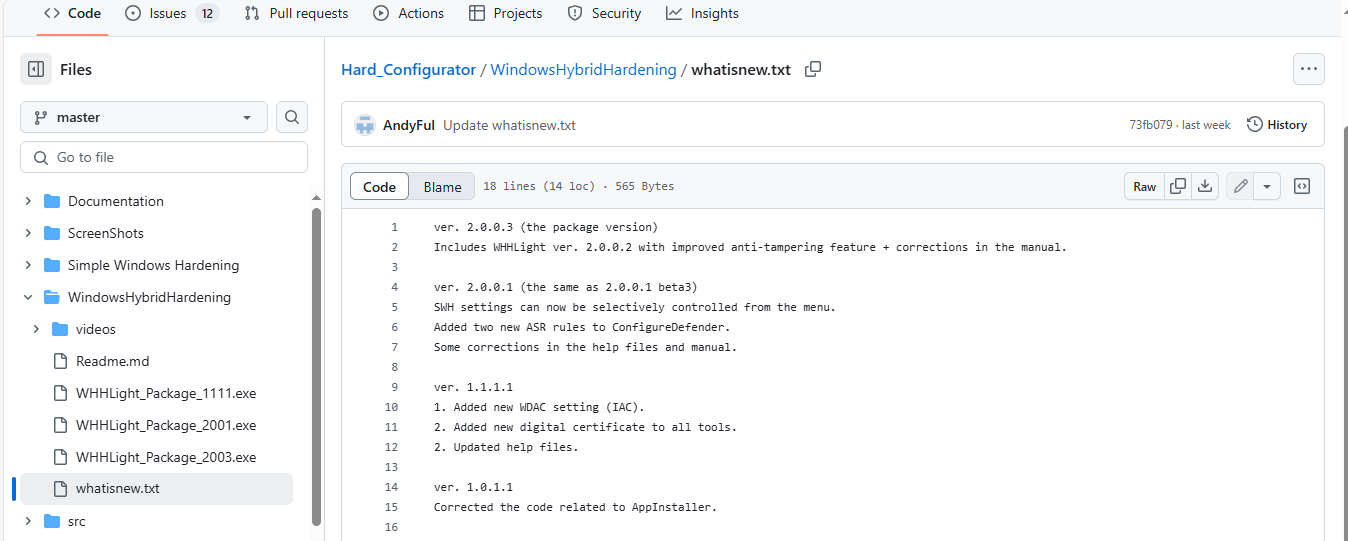Go to the Pull requests tab
1348x541 pixels.
click(297, 13)
